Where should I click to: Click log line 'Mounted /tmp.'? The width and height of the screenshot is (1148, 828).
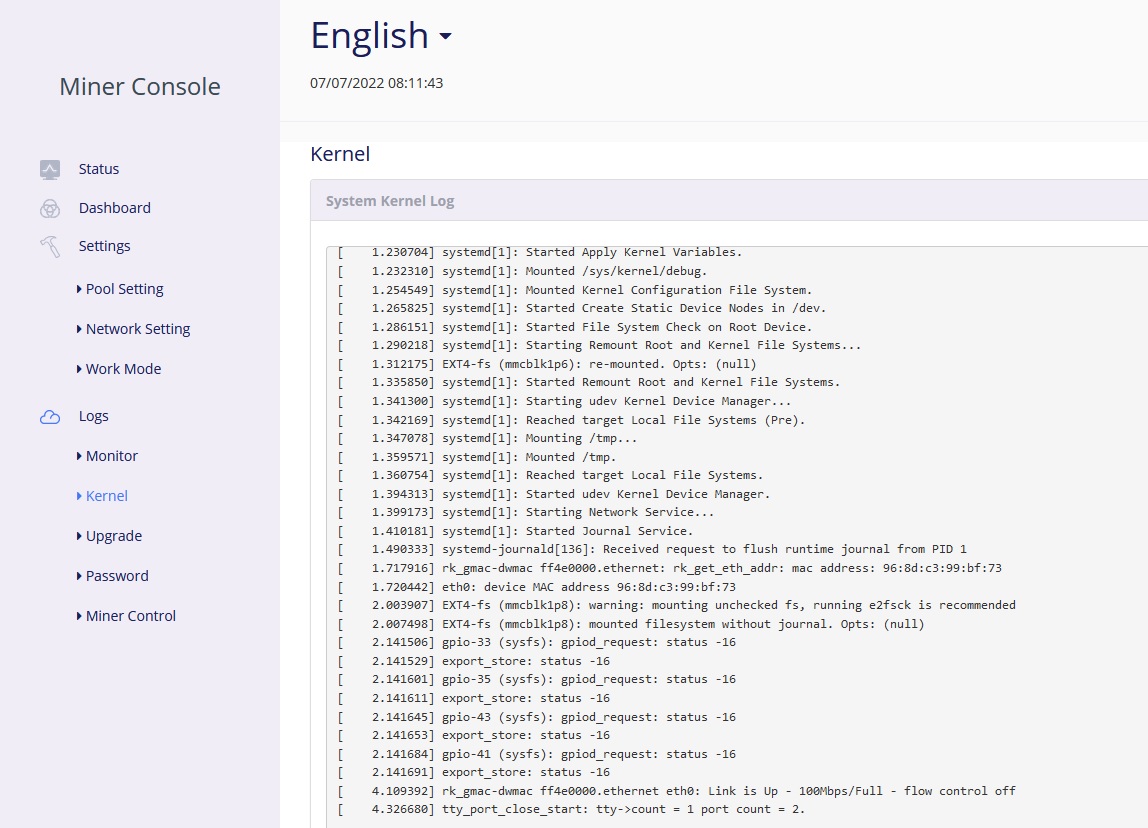(x=477, y=457)
